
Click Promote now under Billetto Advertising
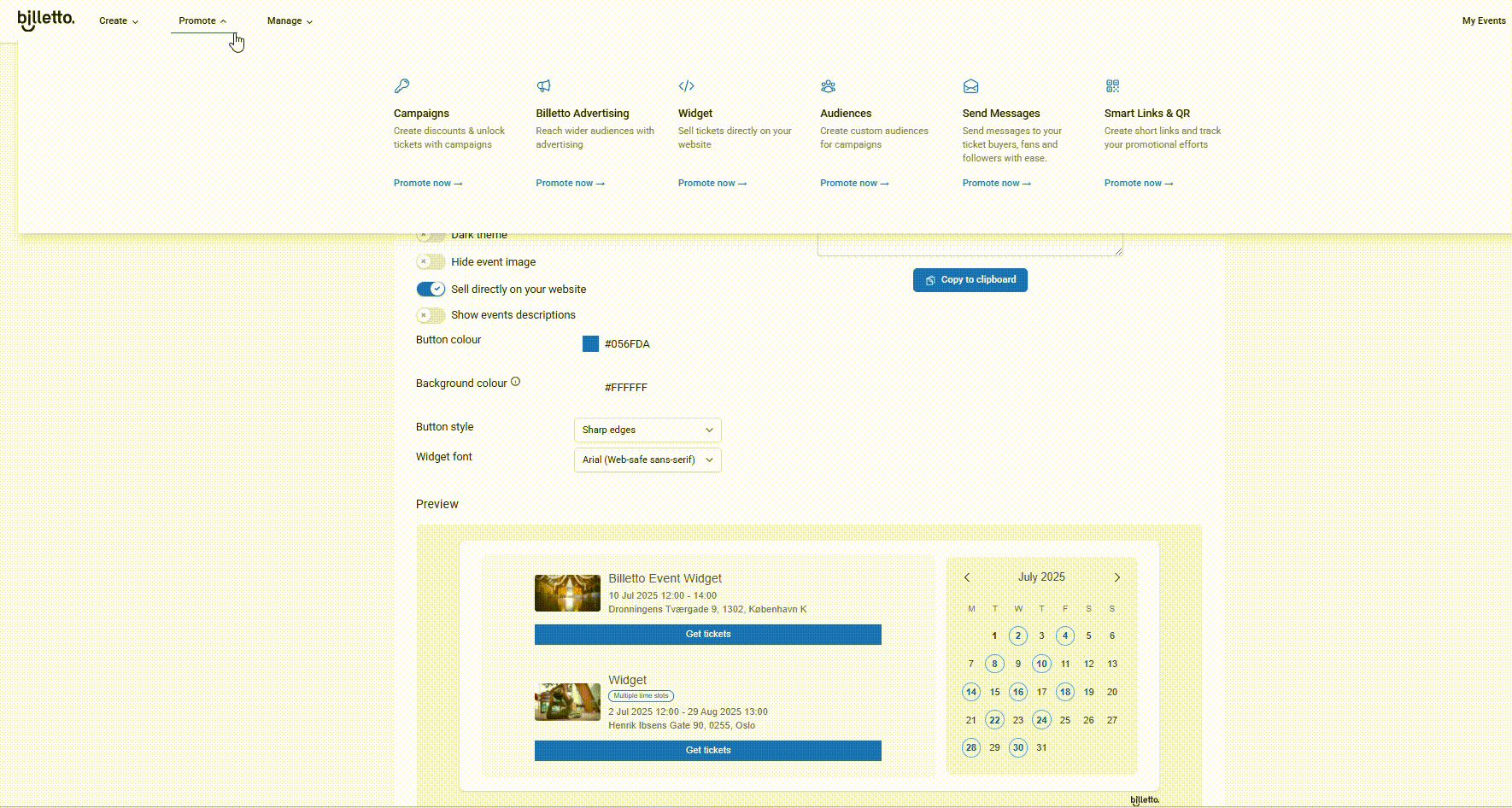[x=570, y=183]
